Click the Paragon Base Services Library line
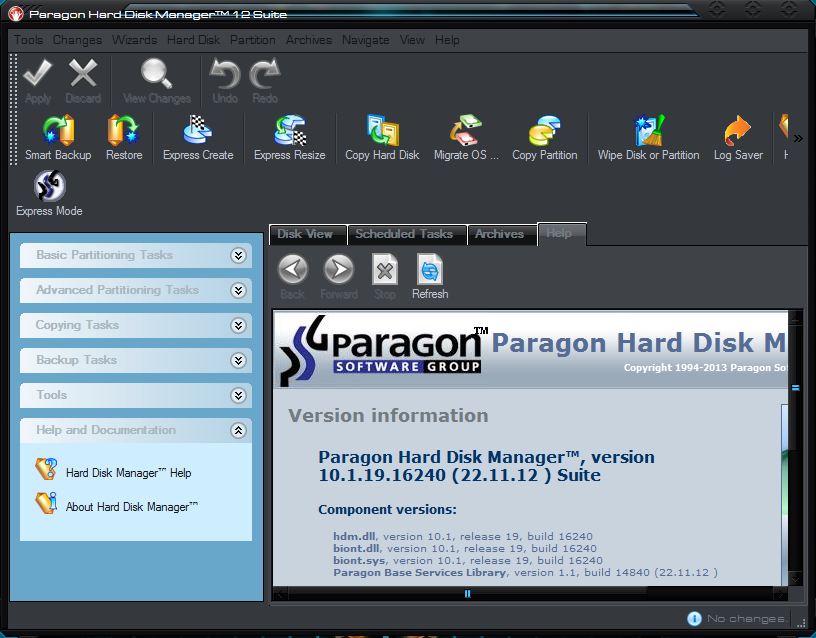 click(x=526, y=572)
